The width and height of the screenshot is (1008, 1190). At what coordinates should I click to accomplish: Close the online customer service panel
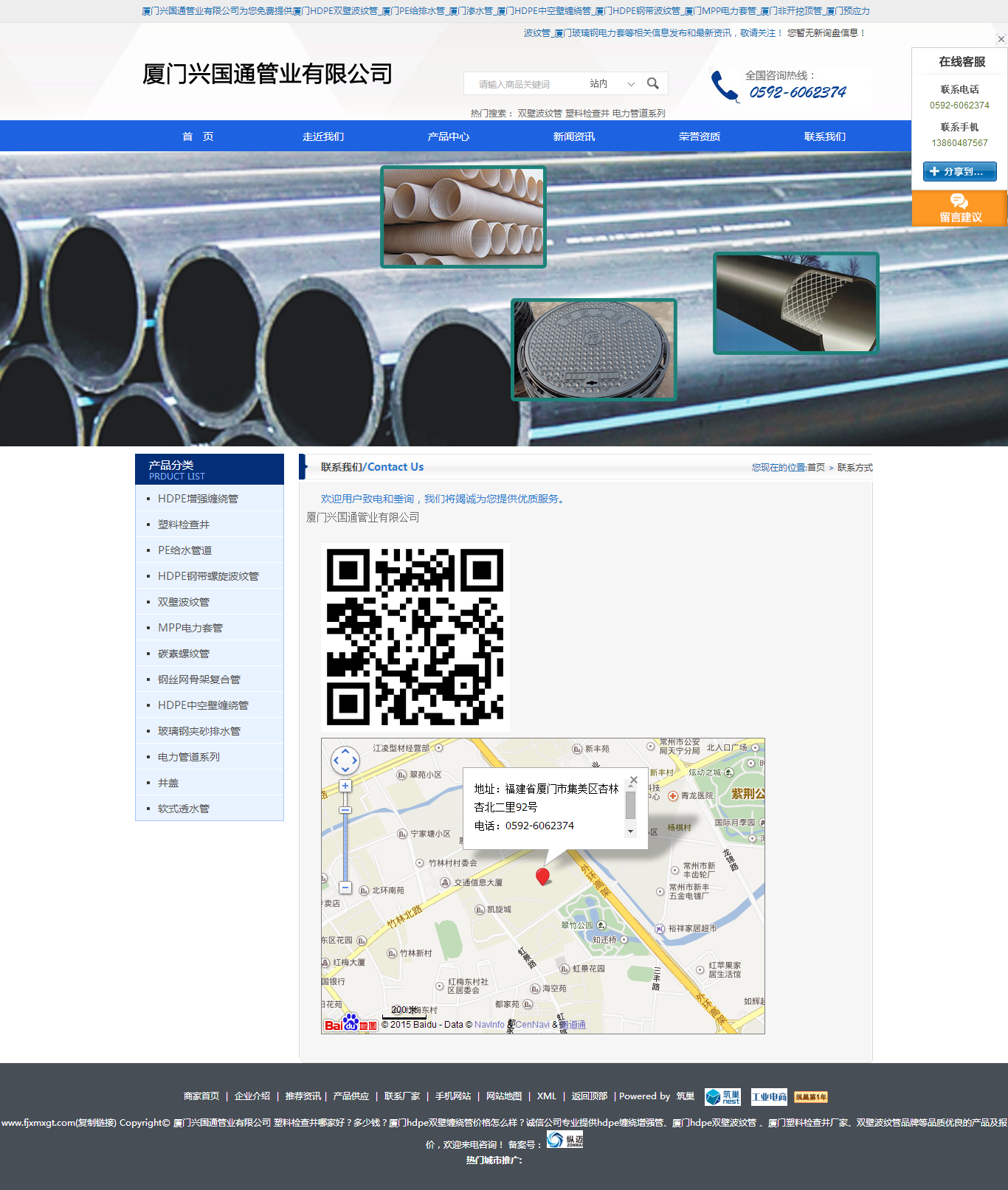(x=1001, y=39)
